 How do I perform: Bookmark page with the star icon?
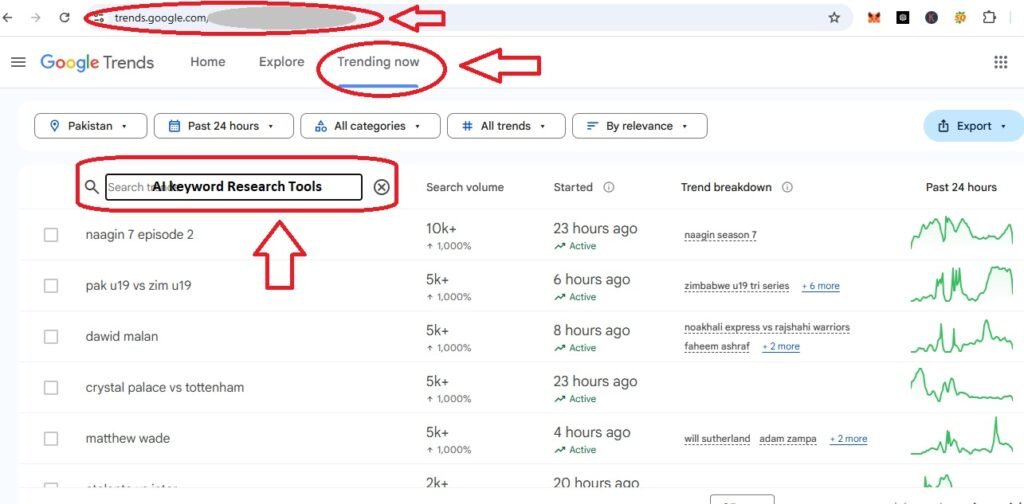[834, 18]
